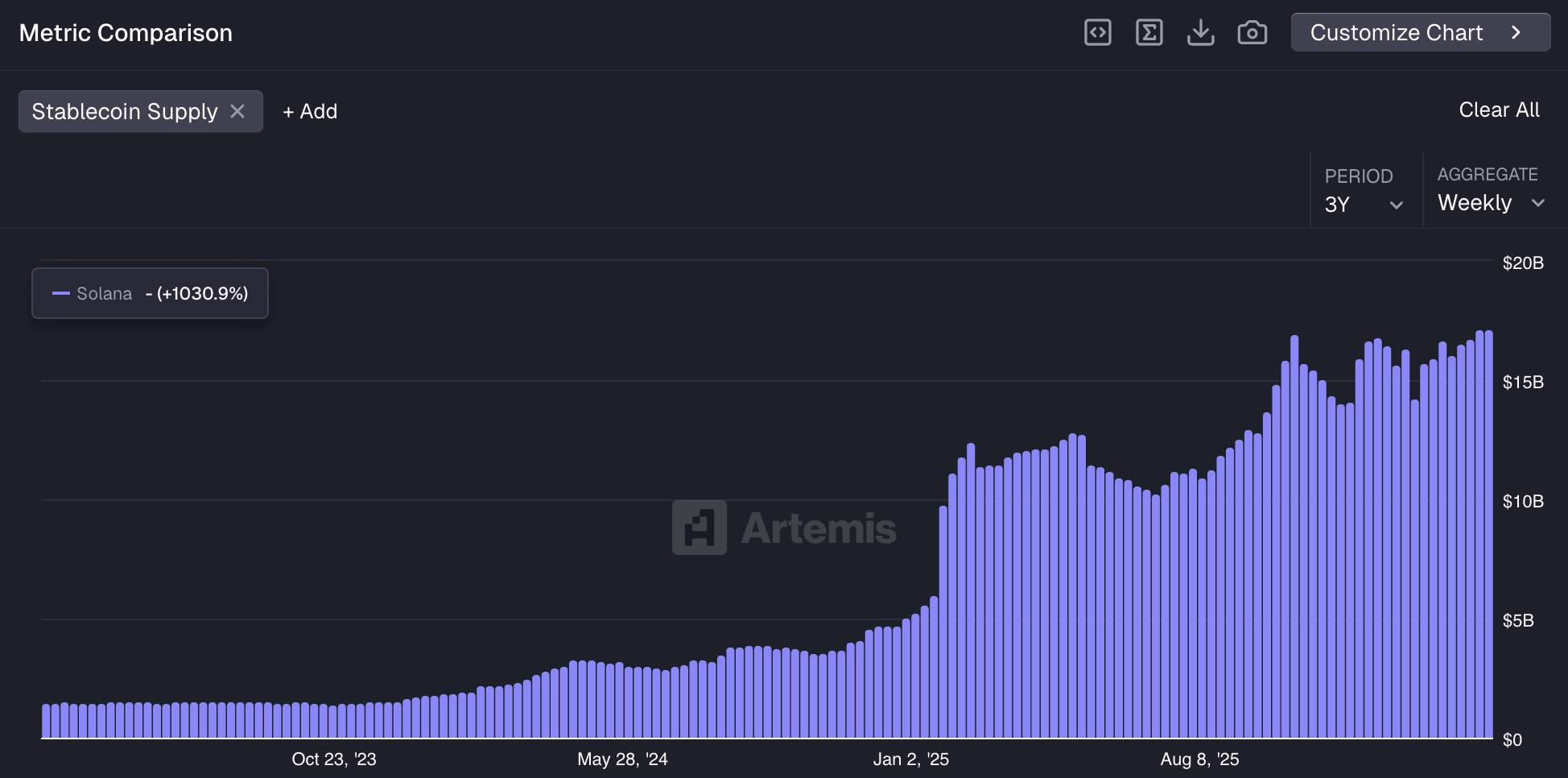The height and width of the screenshot is (778, 1568).
Task: Click the Metric Comparison title
Action: tap(126, 33)
